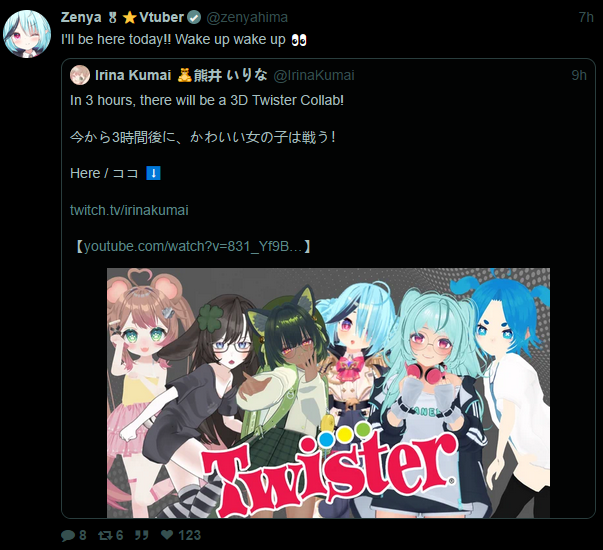Click the quoted tweet English text
603x550 pixels.
207,100
